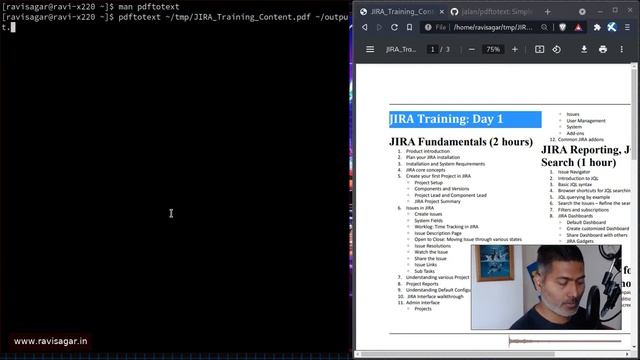Rotate the PDF counterclockwise
This screenshot has width=640, height=360.
tap(556, 49)
